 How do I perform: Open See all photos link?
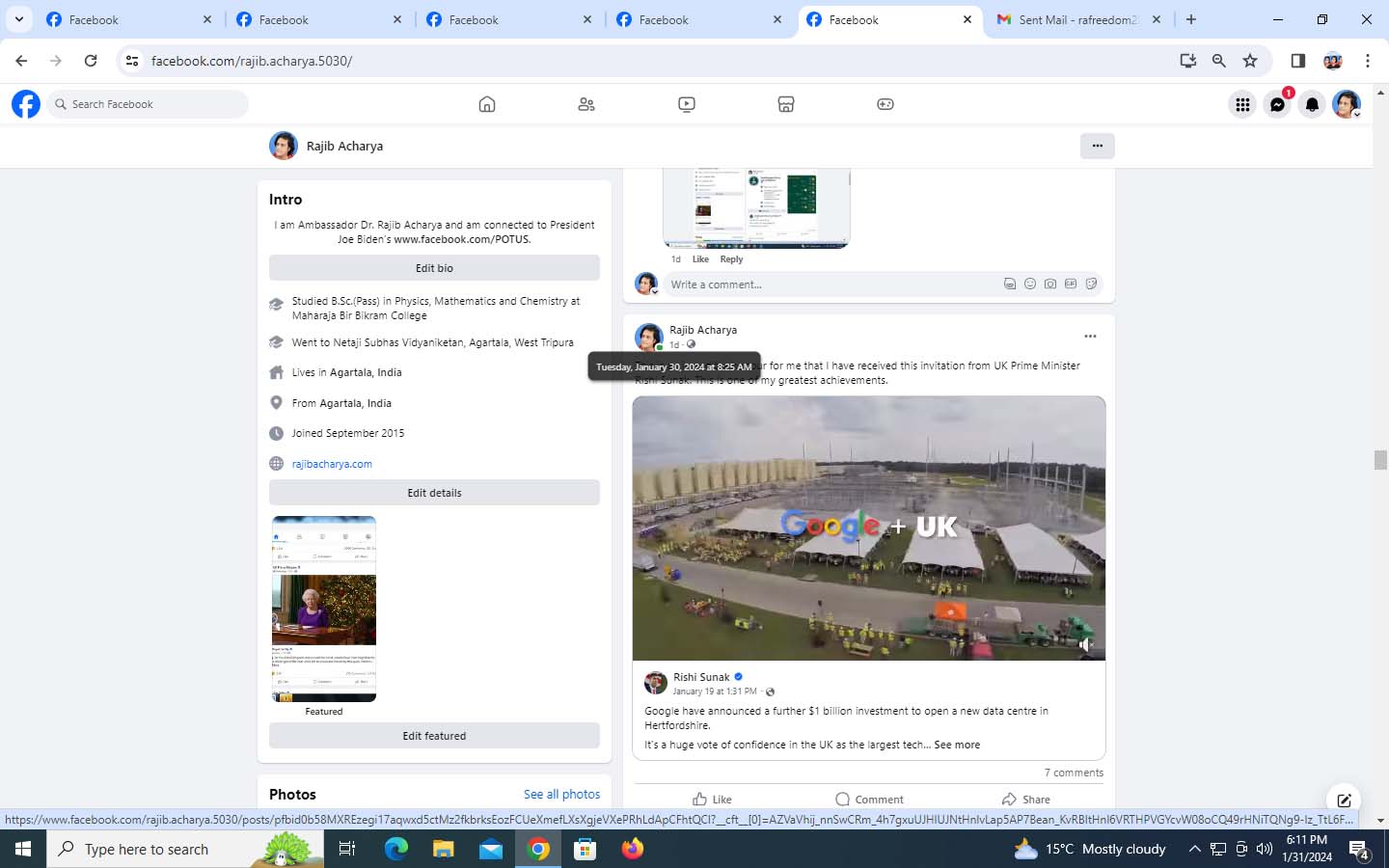[561, 795]
